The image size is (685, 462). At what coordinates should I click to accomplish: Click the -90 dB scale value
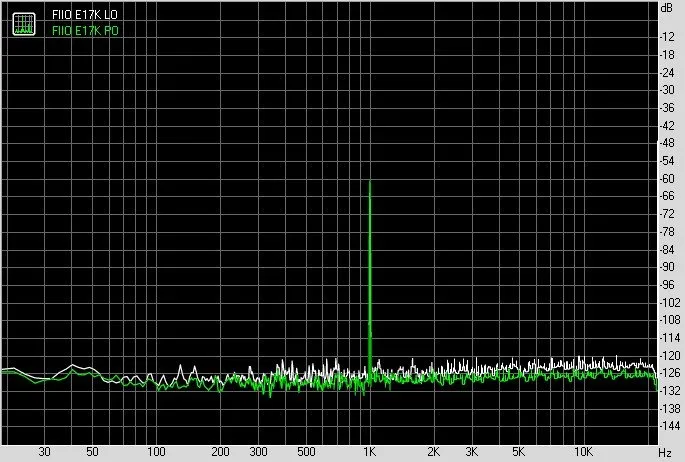[667, 267]
